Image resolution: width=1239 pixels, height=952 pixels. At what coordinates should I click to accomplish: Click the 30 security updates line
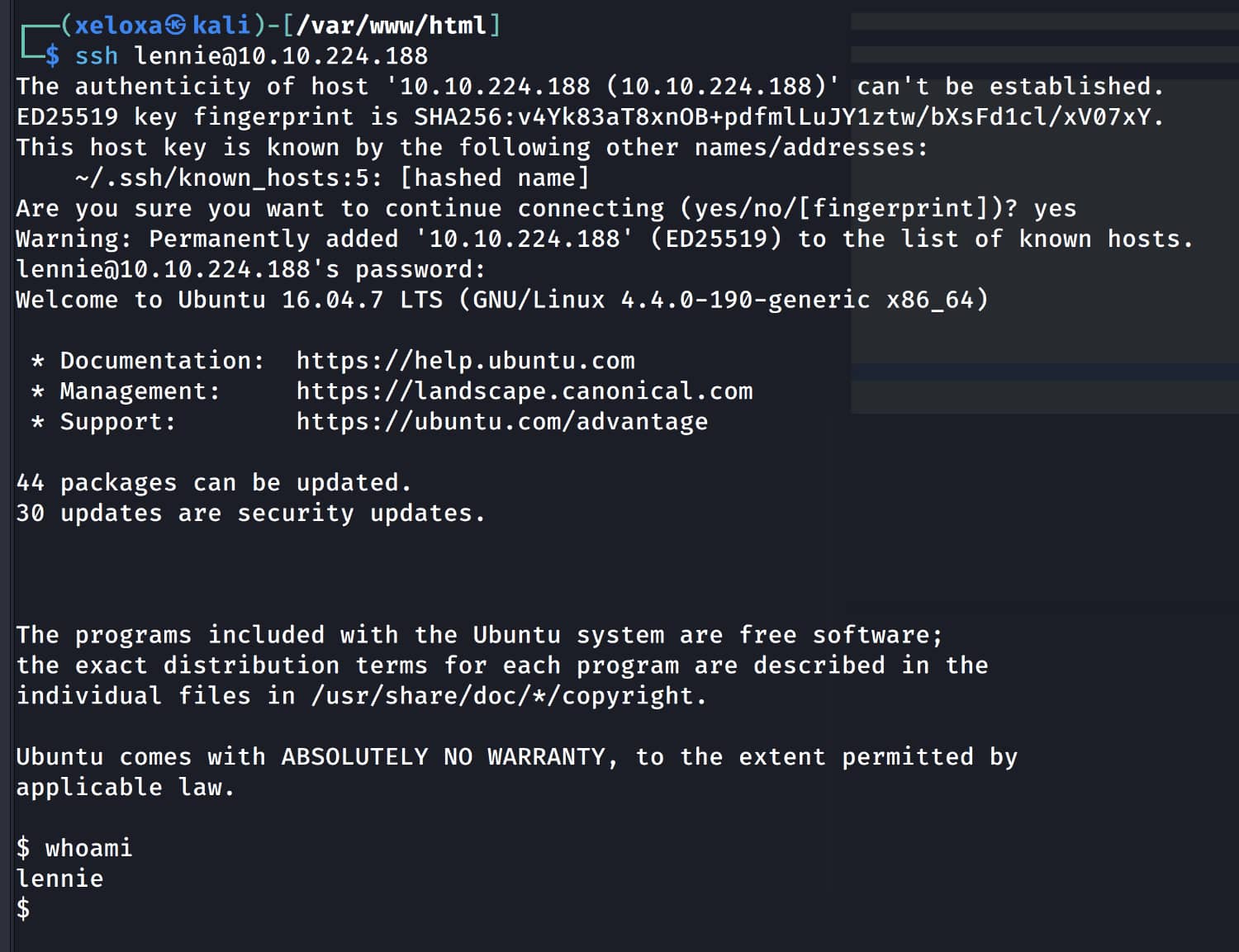coord(250,514)
